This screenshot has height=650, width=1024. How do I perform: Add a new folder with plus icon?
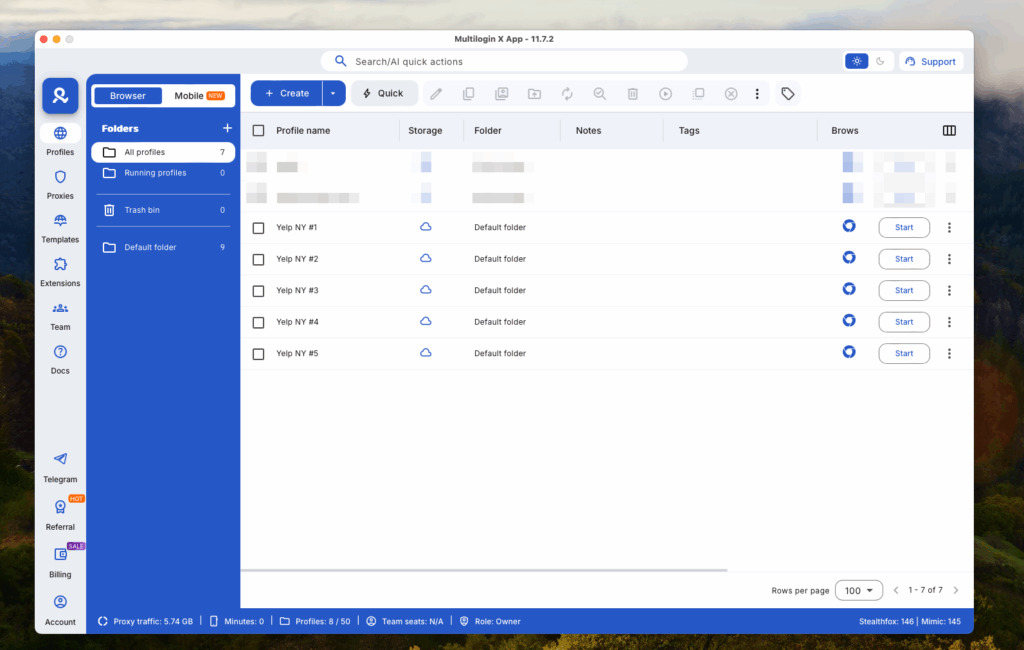click(227, 128)
